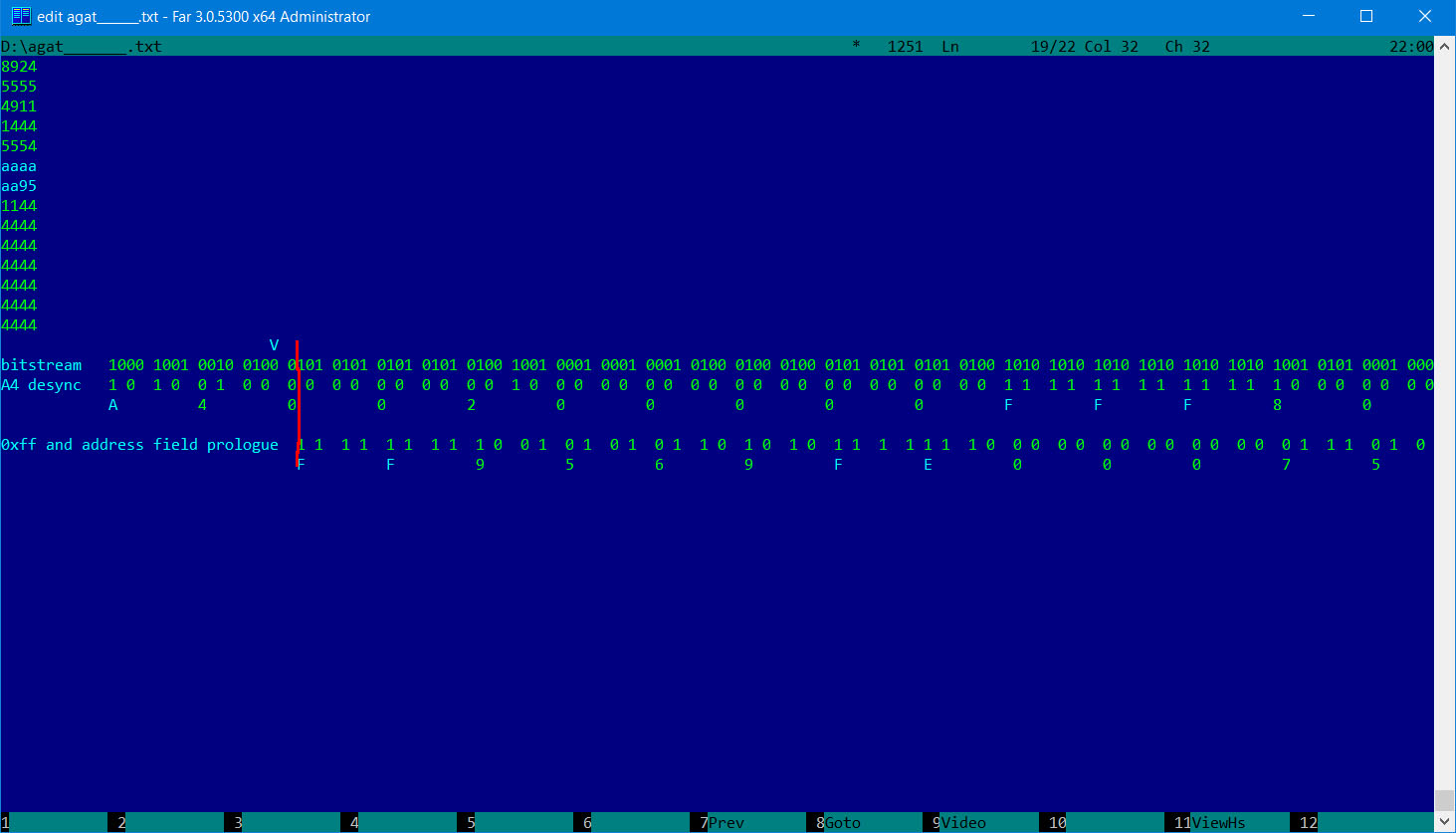Click the hex digit A under A4 desync

coord(112,405)
